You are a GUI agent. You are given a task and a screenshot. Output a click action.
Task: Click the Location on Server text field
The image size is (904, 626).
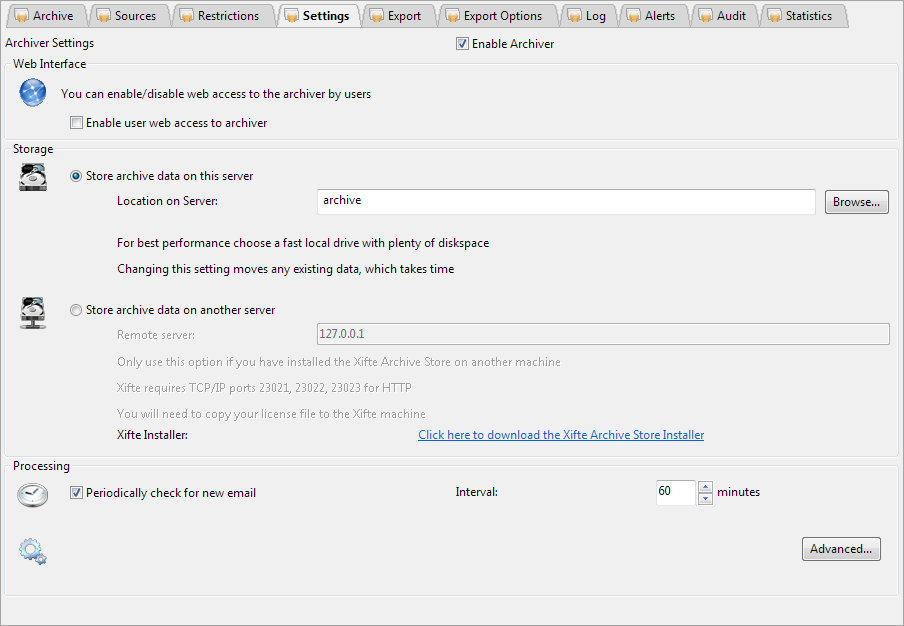tap(566, 201)
